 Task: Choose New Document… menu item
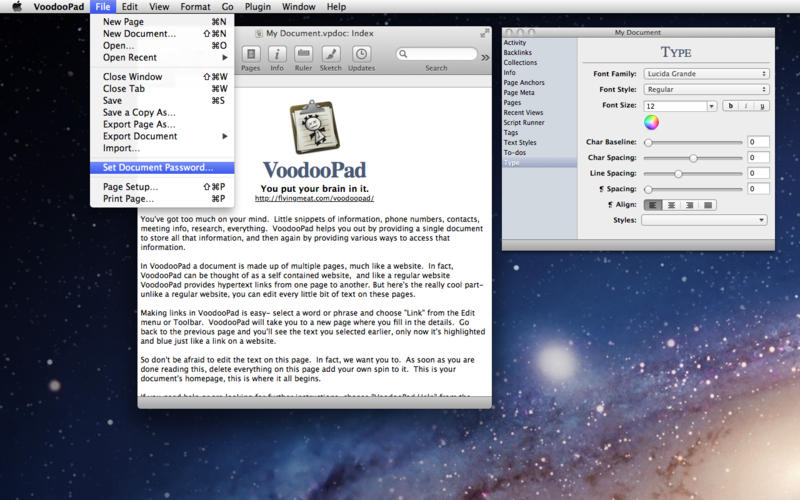[162, 34]
